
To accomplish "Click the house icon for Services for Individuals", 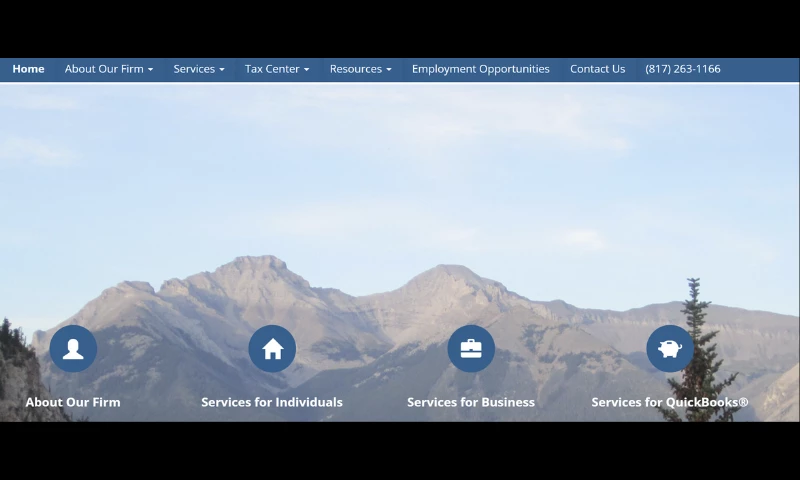I will (272, 348).
